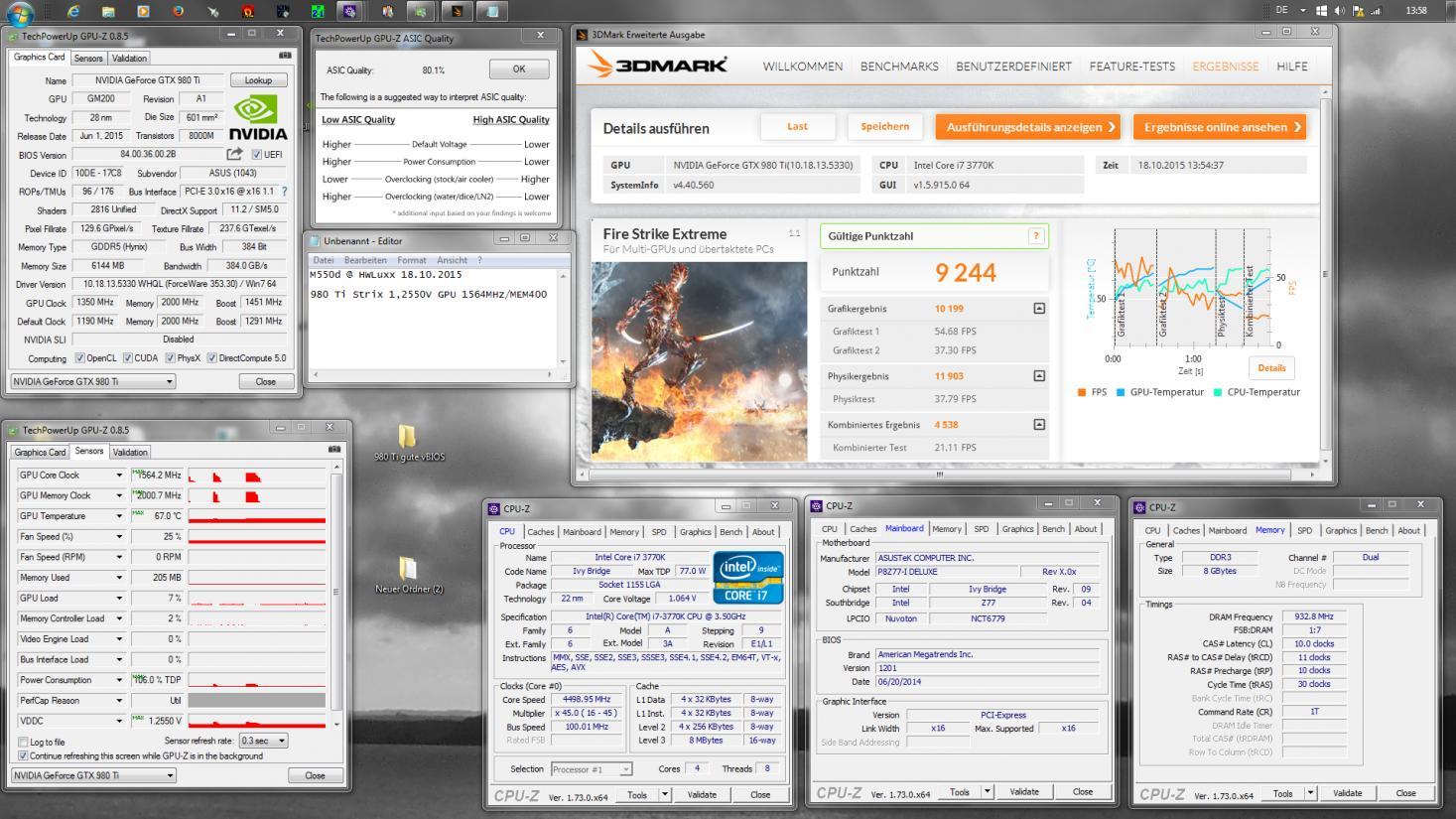This screenshot has width=1456, height=819.
Task: Open the language bar options arrow in tray
Action: click(x=1303, y=11)
